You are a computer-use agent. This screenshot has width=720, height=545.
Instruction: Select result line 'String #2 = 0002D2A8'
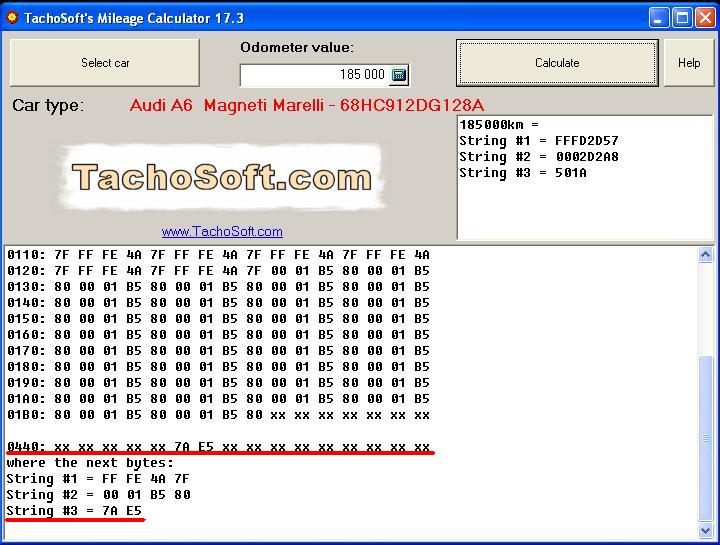click(539, 157)
